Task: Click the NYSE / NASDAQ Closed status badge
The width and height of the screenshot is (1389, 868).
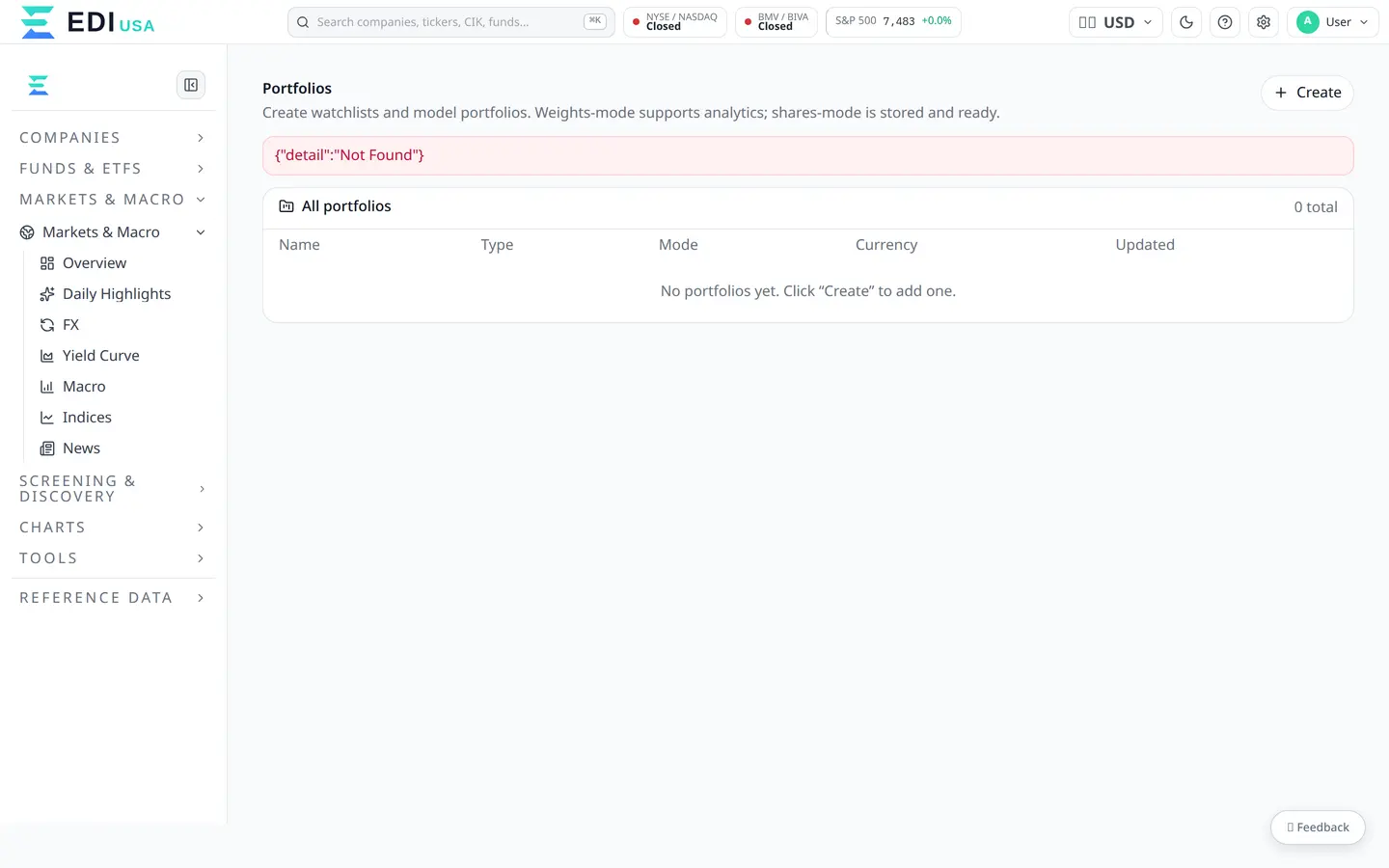Action: (675, 22)
